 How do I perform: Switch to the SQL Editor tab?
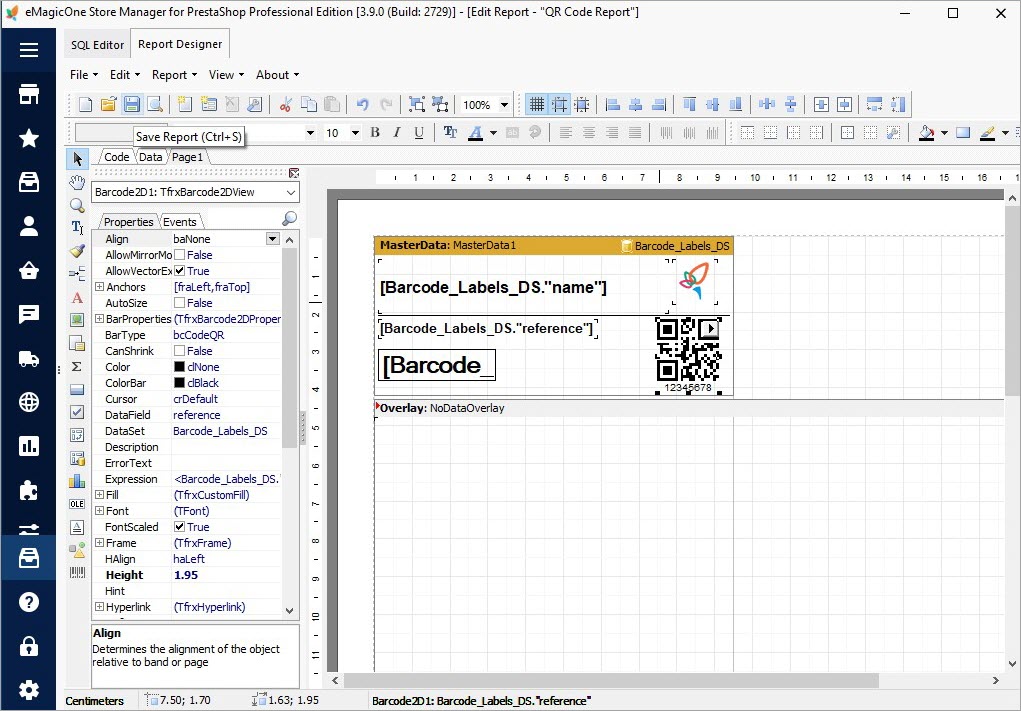tap(97, 45)
